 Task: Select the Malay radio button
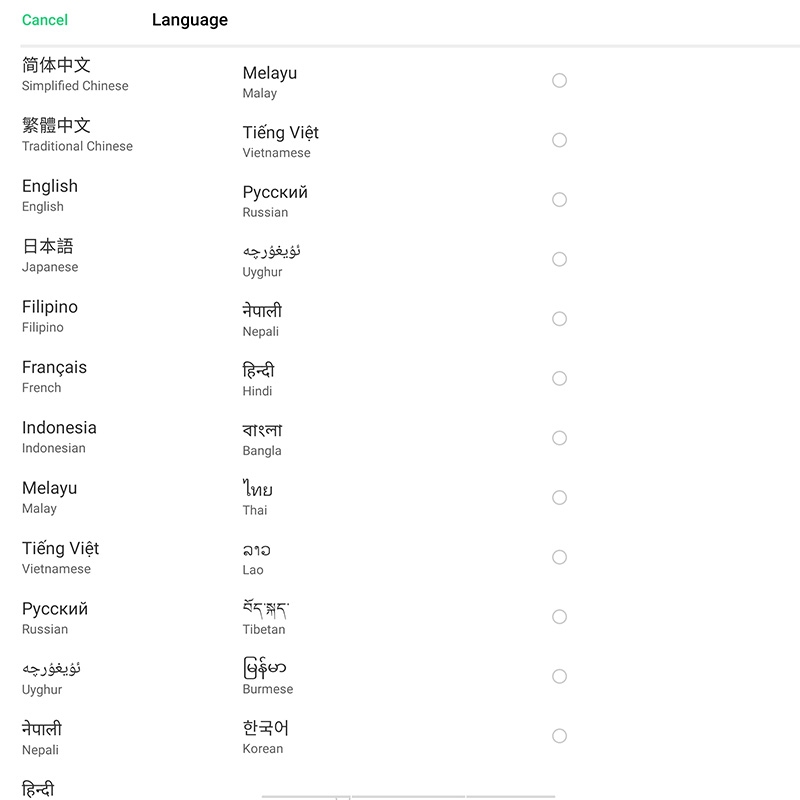coord(559,80)
